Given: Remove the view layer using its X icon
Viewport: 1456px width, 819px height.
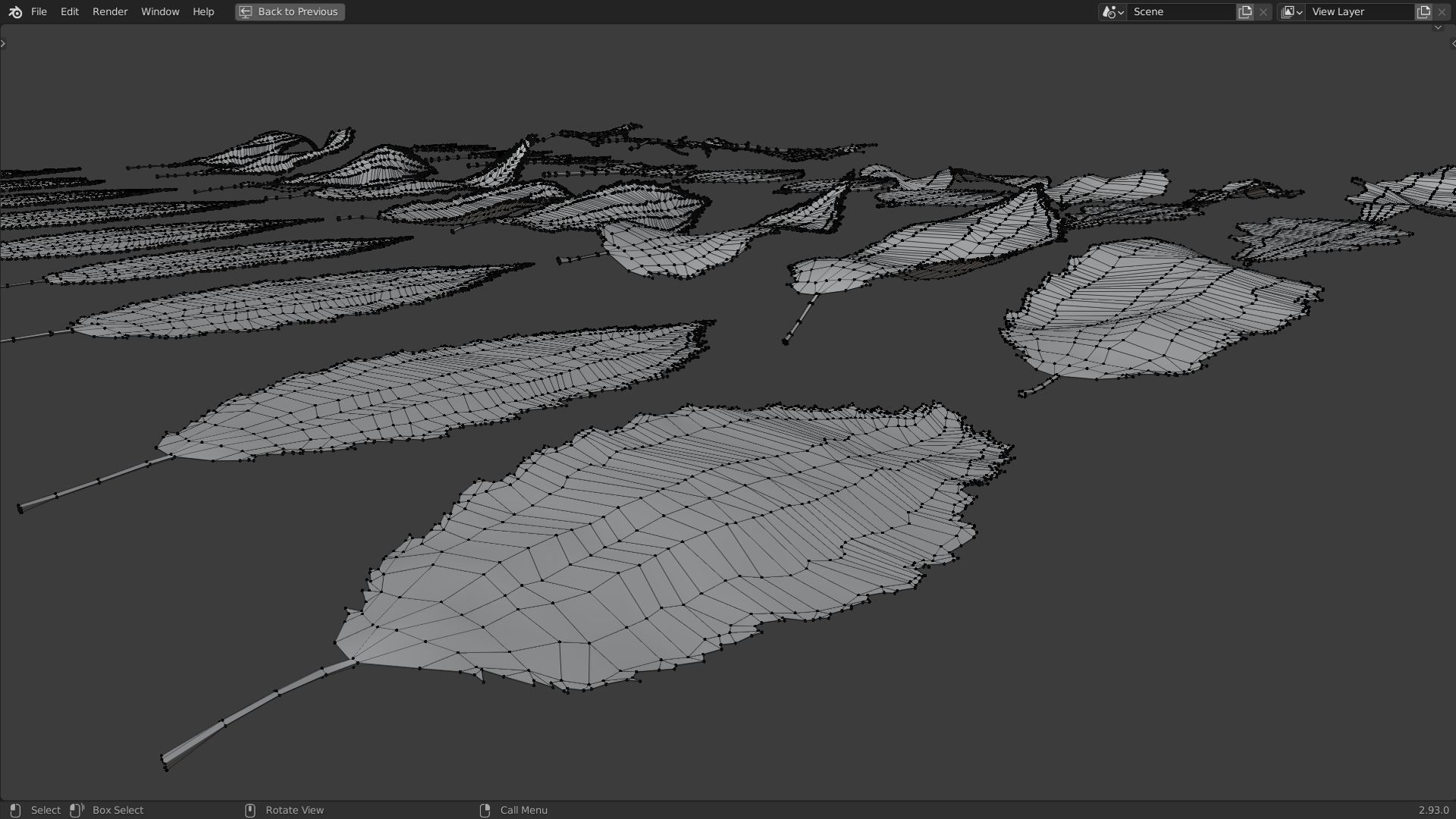Looking at the screenshot, I should [1442, 12].
